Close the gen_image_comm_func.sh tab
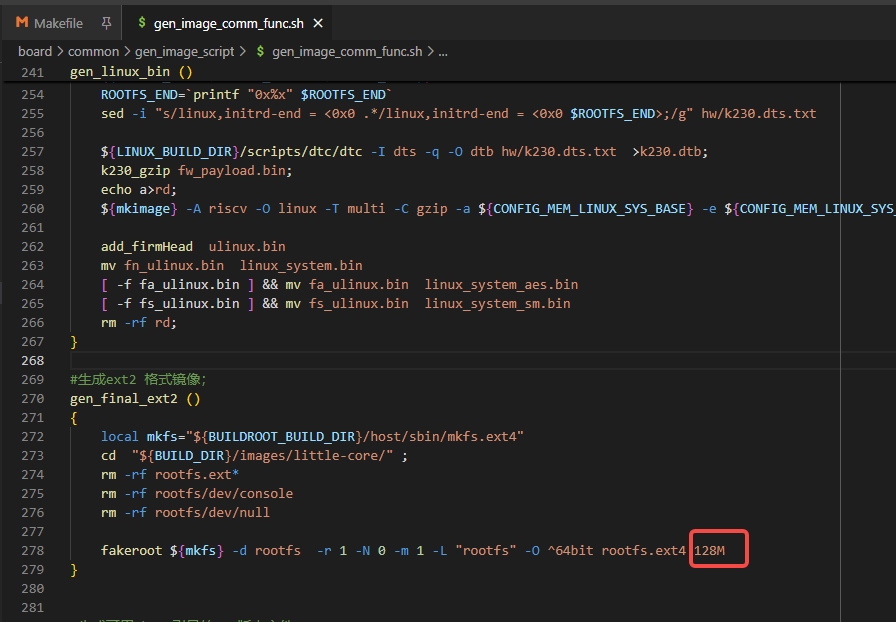The width and height of the screenshot is (896, 622). click(318, 23)
